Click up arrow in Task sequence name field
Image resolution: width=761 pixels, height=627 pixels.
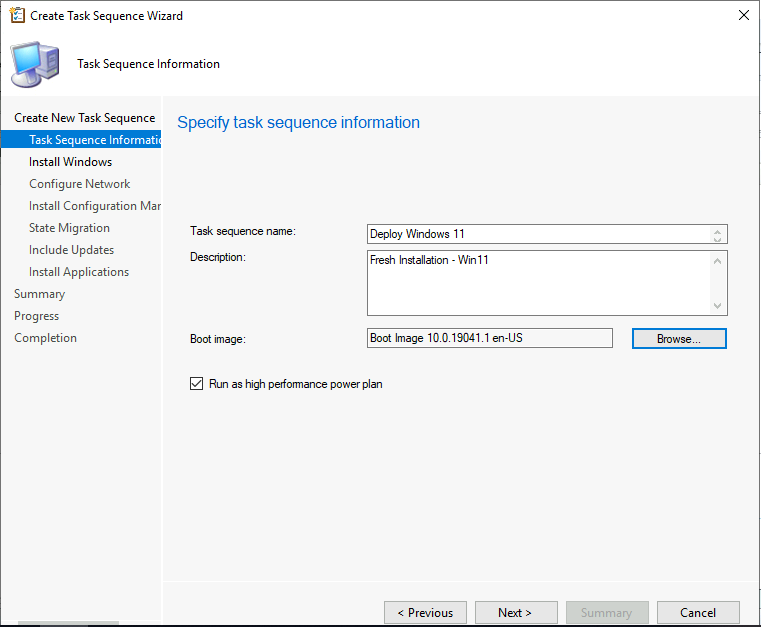pyautogui.click(x=717, y=231)
